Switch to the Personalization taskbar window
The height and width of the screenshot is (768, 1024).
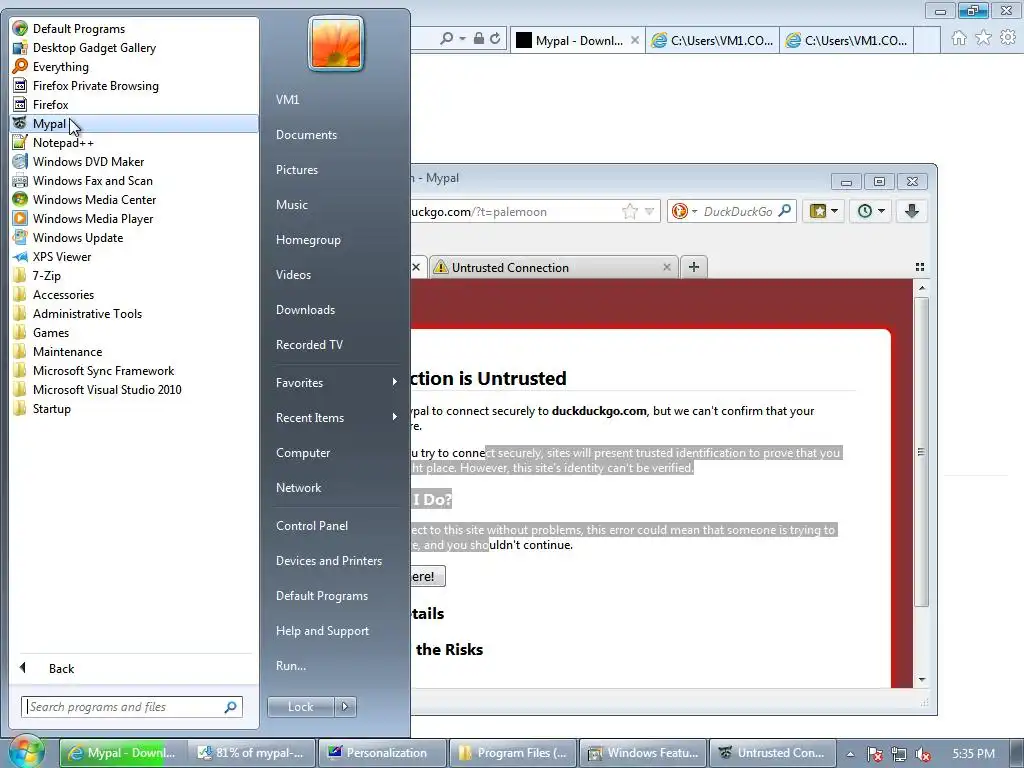[x=382, y=752]
